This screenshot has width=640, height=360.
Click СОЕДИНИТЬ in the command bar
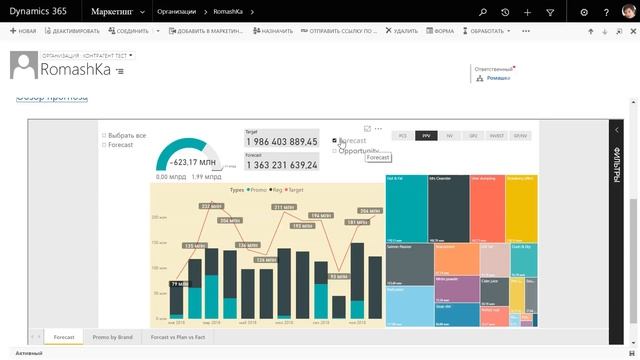[x=128, y=31]
